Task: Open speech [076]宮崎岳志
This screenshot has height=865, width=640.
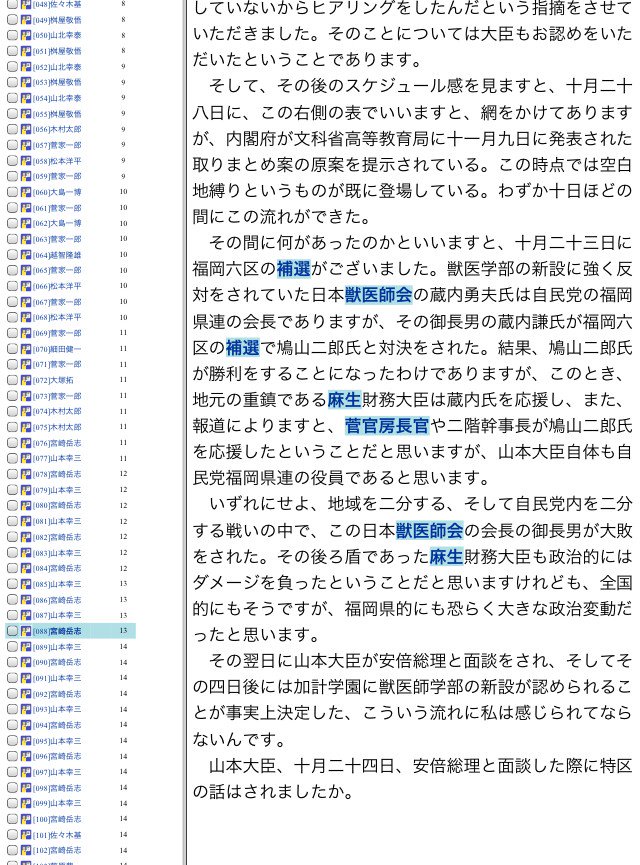Action: [x=57, y=443]
